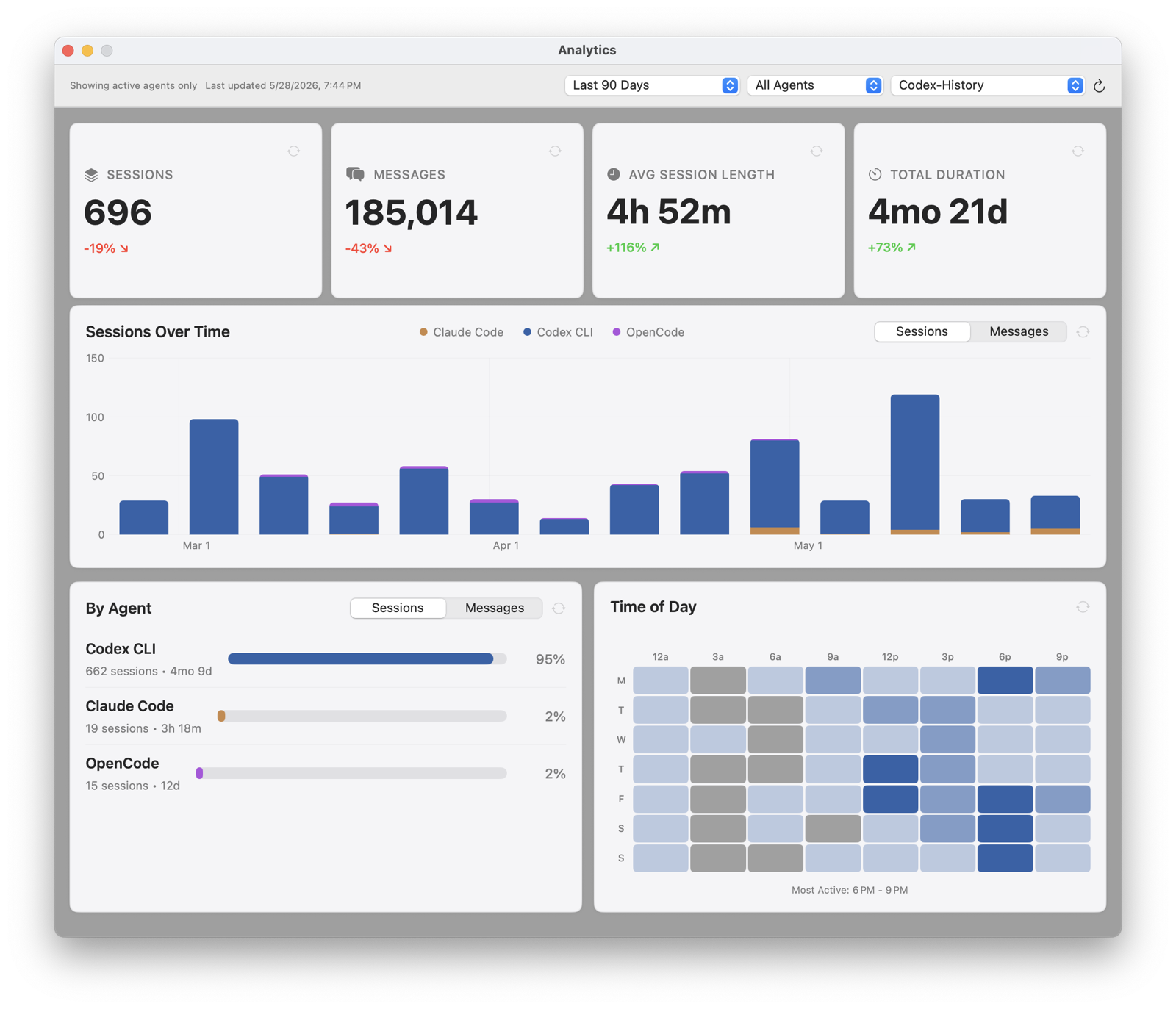The height and width of the screenshot is (1009, 1176).
Task: Refresh the Time of Day heatmap
Action: point(1083,607)
